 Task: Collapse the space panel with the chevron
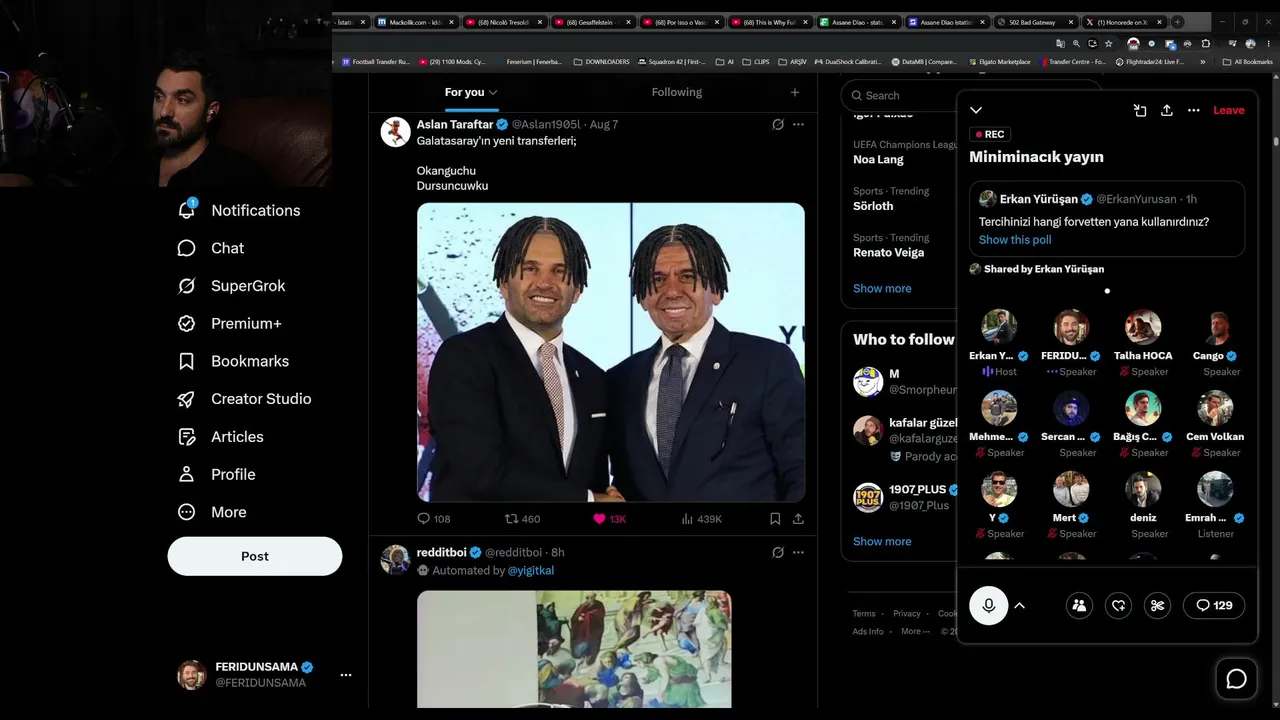pyautogui.click(x=976, y=110)
